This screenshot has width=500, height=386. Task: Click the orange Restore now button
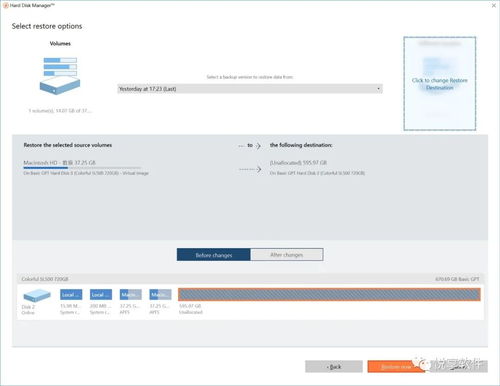point(396,367)
